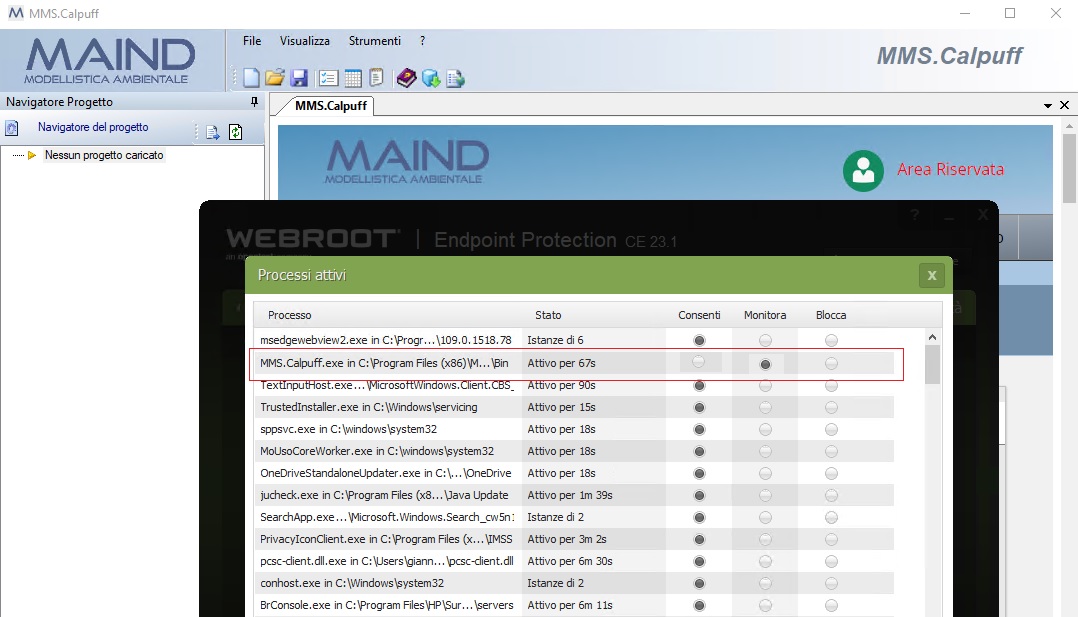Open the File menu
Image resolution: width=1078 pixels, height=617 pixels.
click(x=252, y=41)
